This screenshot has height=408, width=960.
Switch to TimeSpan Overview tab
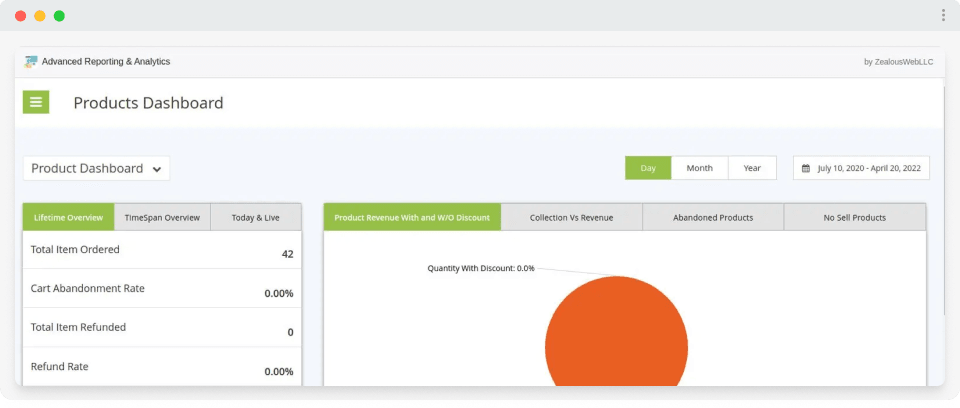click(x=162, y=217)
